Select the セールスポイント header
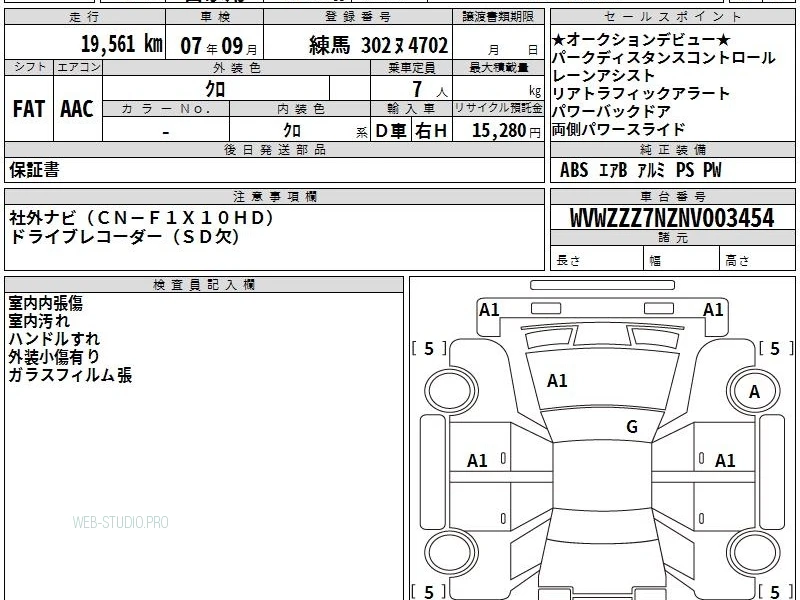This screenshot has width=800, height=600. (672, 17)
